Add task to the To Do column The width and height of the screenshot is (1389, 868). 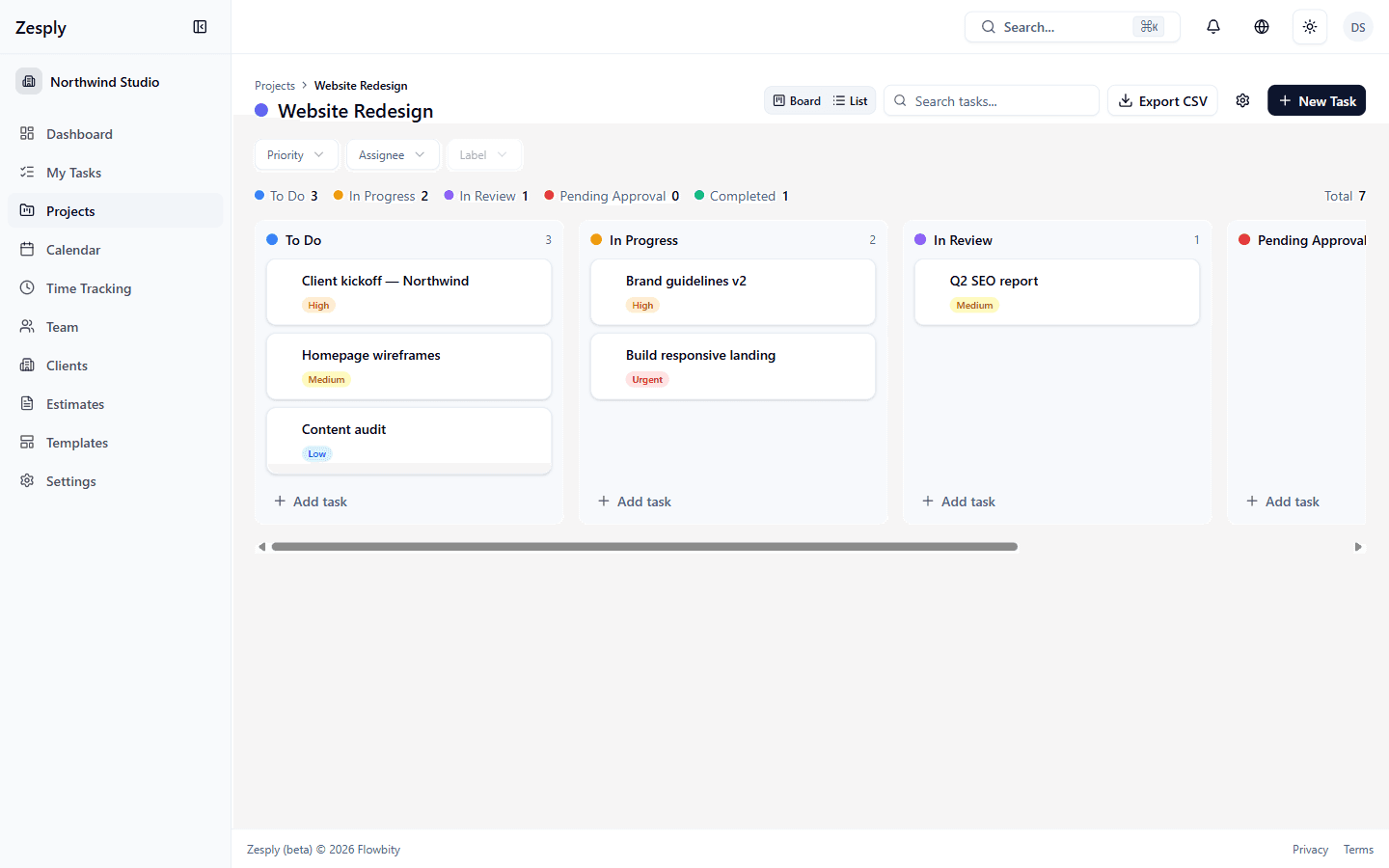click(311, 502)
